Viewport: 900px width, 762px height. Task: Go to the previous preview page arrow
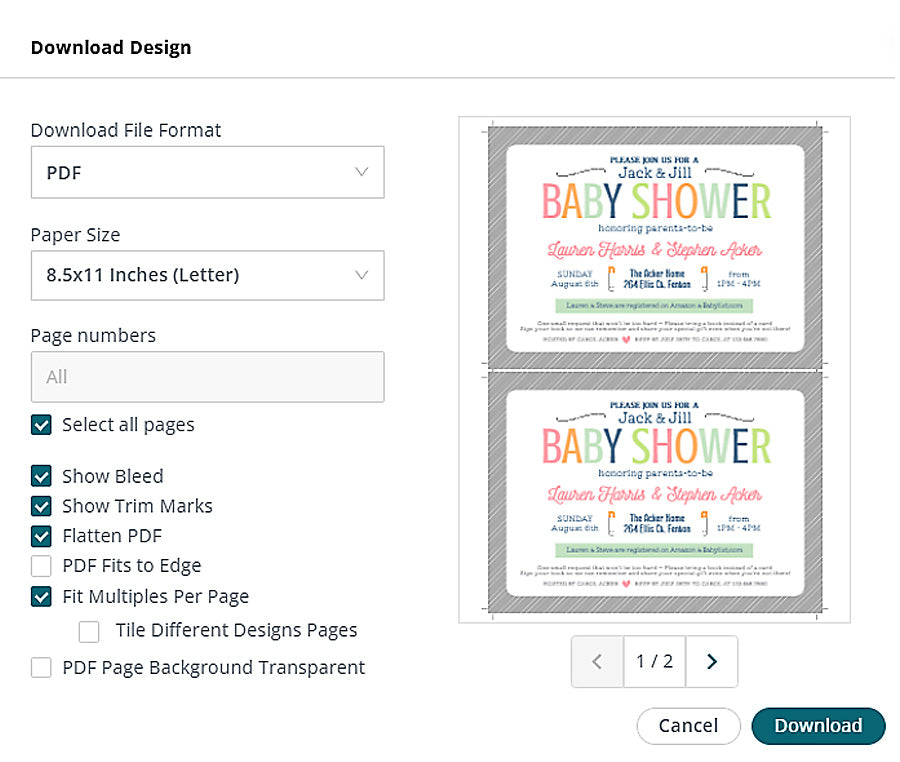(597, 662)
